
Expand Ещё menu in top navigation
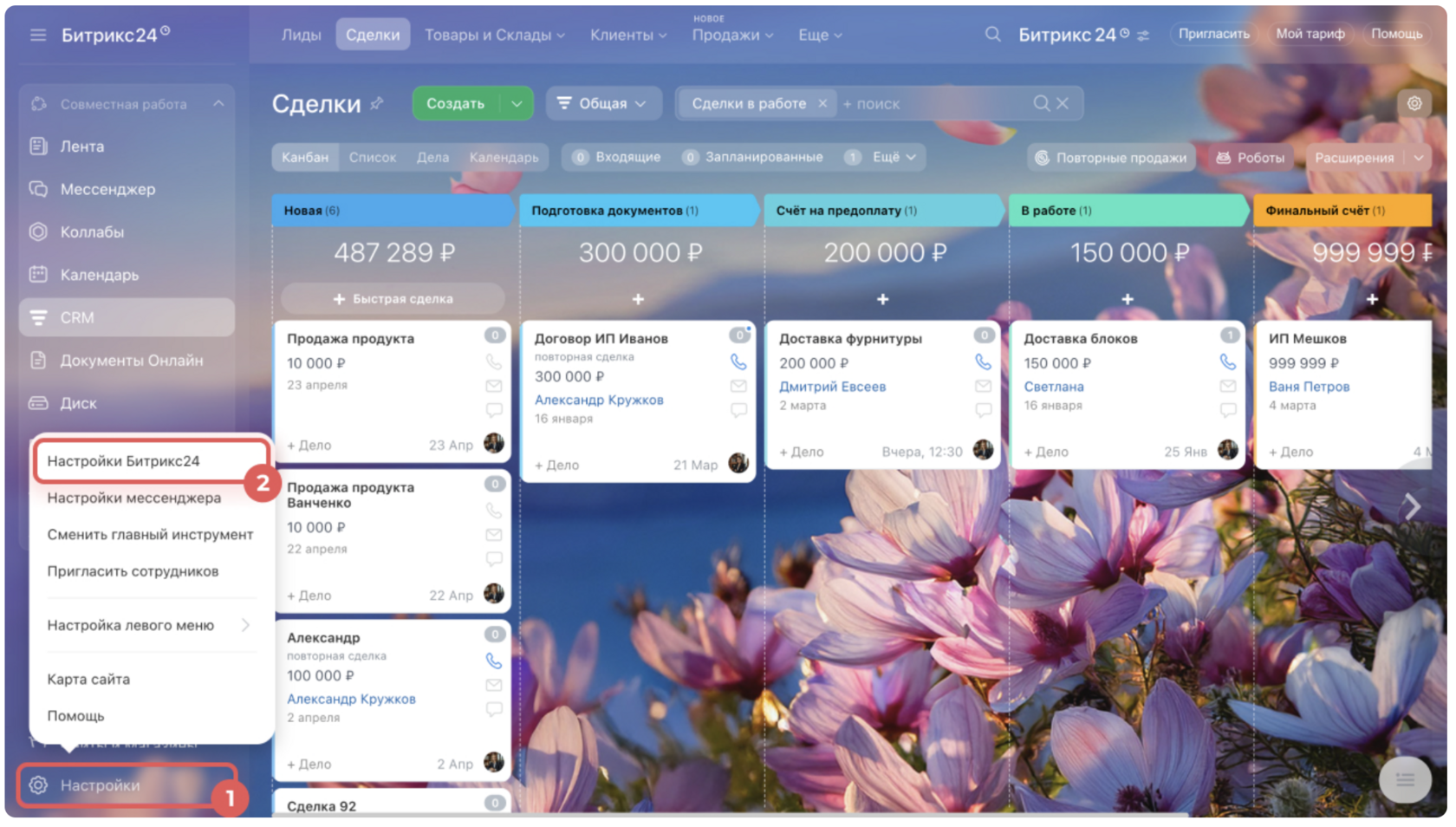point(820,35)
